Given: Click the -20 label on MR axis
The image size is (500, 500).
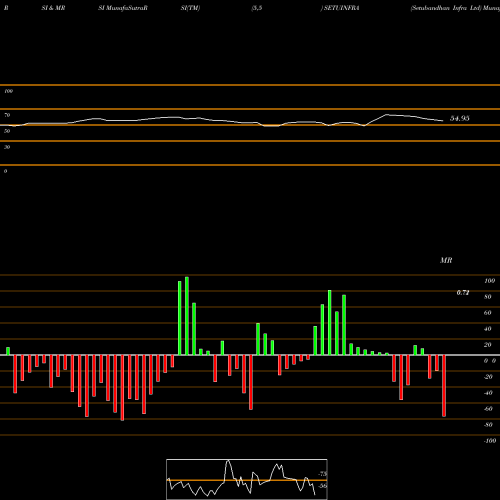Looking at the screenshot, I should (x=488, y=377).
